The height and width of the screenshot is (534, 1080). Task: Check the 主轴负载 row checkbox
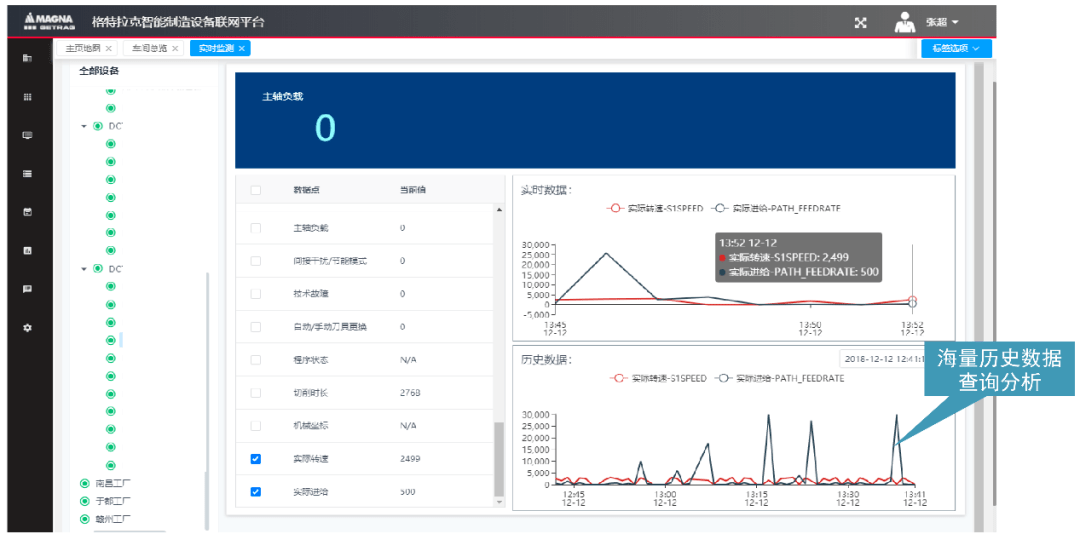click(256, 228)
